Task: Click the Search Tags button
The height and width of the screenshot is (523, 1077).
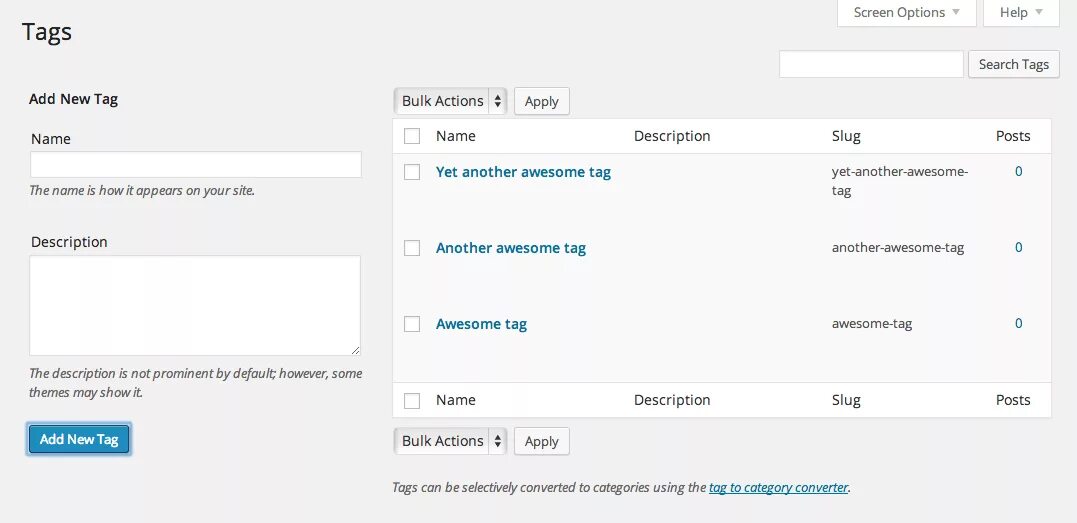Action: (x=1014, y=64)
